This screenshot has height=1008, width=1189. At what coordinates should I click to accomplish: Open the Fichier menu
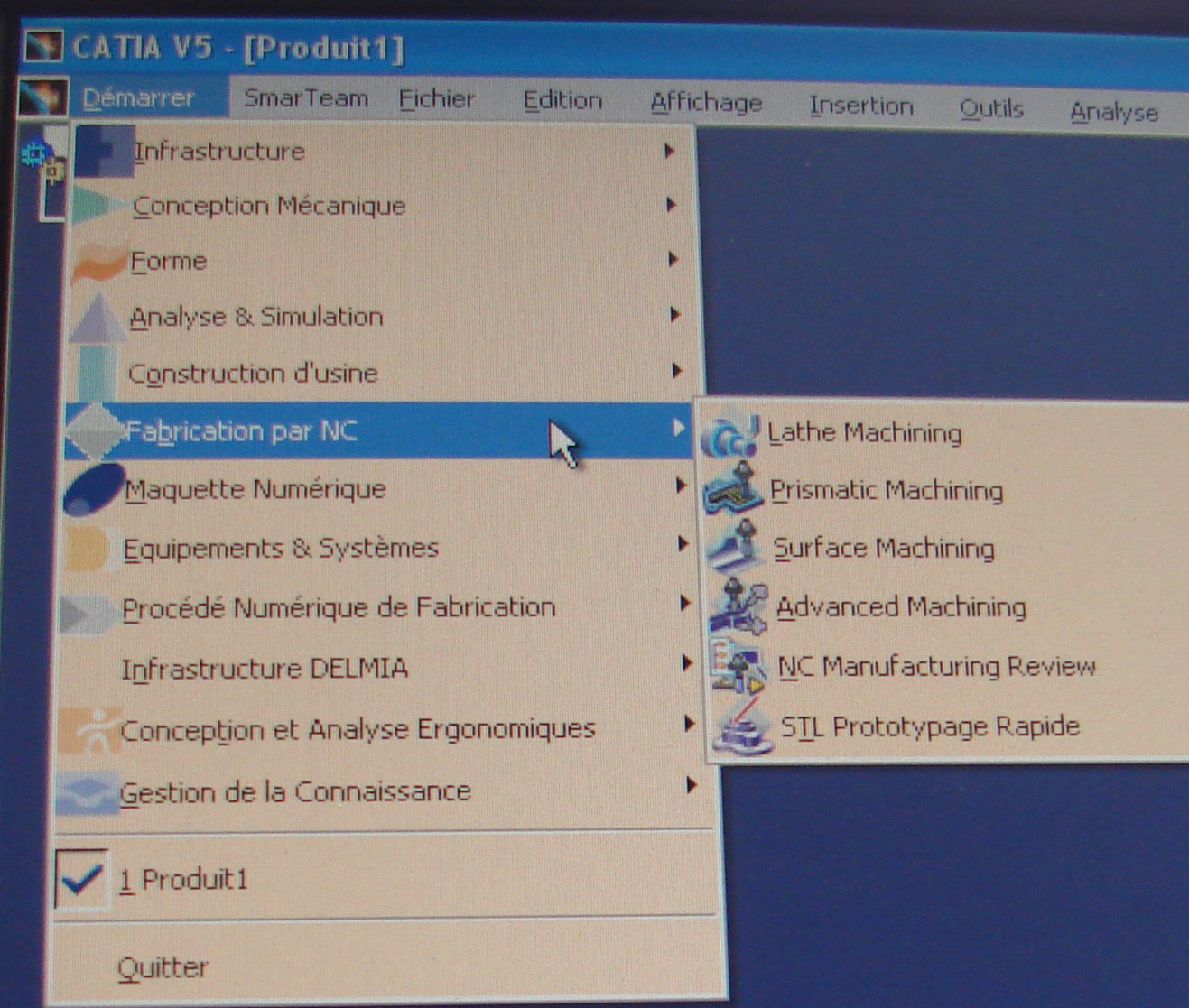pos(436,99)
